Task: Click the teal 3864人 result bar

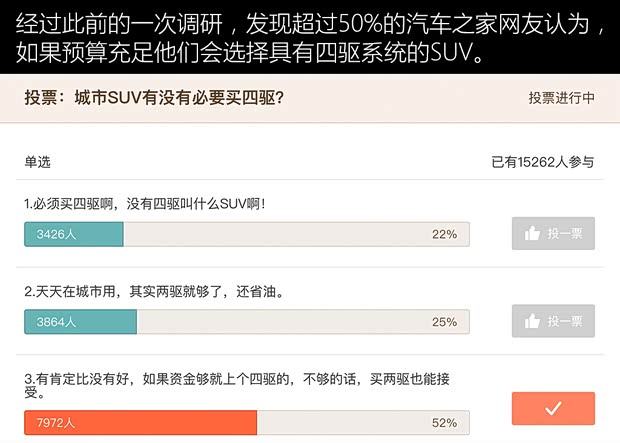Action: click(x=80, y=322)
